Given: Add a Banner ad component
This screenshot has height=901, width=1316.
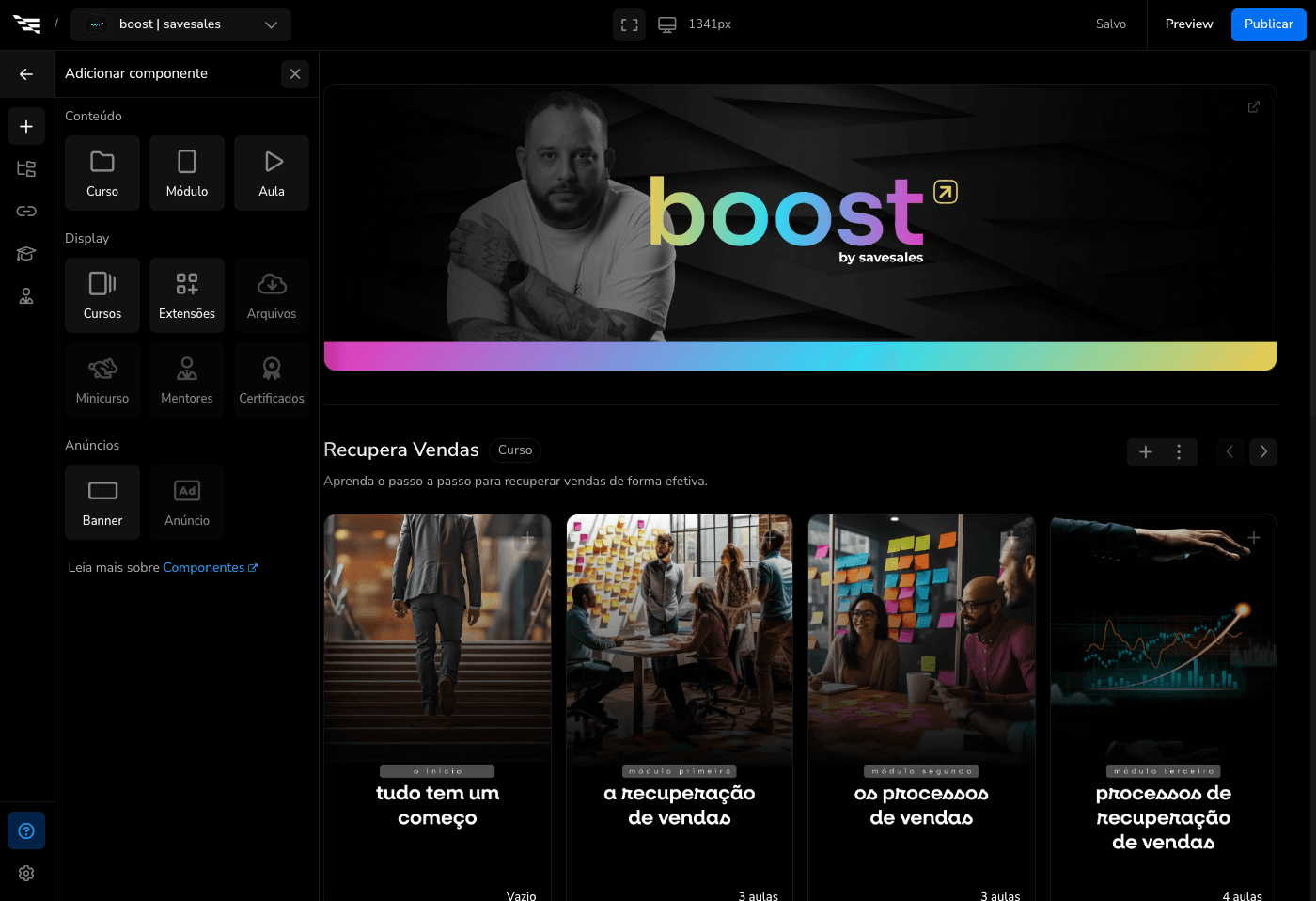Looking at the screenshot, I should coord(102,502).
